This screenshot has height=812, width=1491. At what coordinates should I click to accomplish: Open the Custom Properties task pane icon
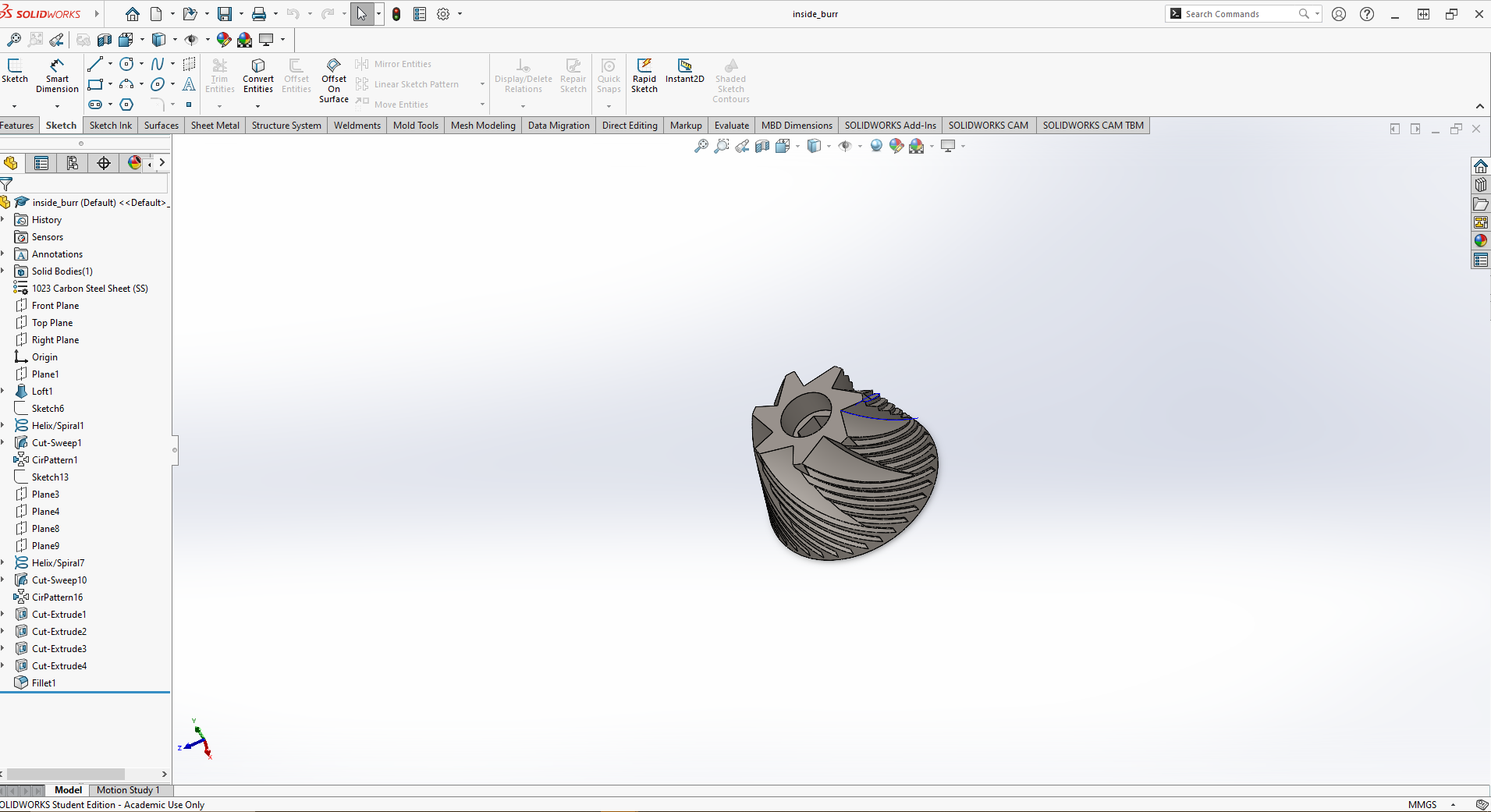click(x=1480, y=260)
